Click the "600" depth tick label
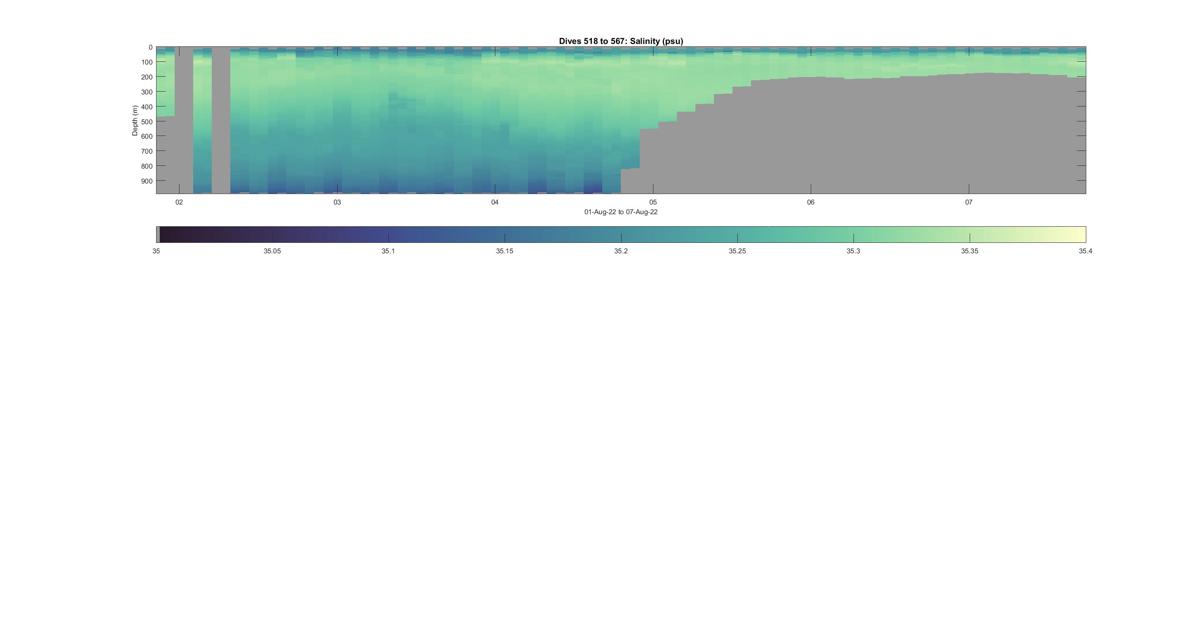The height and width of the screenshot is (622, 1200). [x=147, y=136]
